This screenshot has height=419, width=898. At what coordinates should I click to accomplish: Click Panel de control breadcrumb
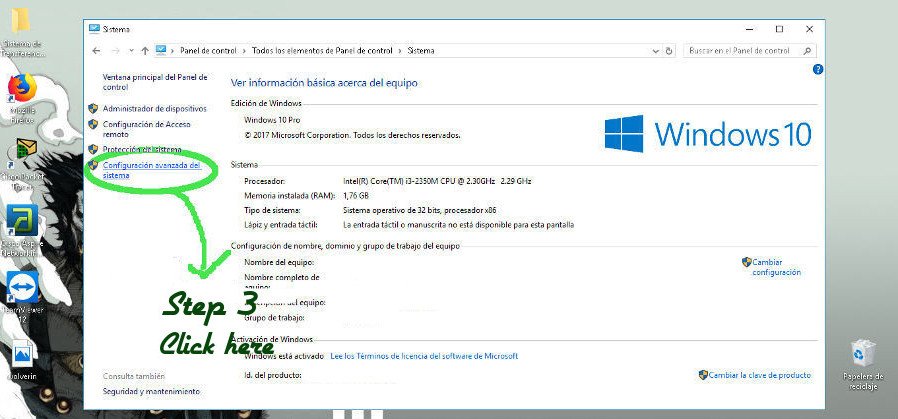click(208, 50)
